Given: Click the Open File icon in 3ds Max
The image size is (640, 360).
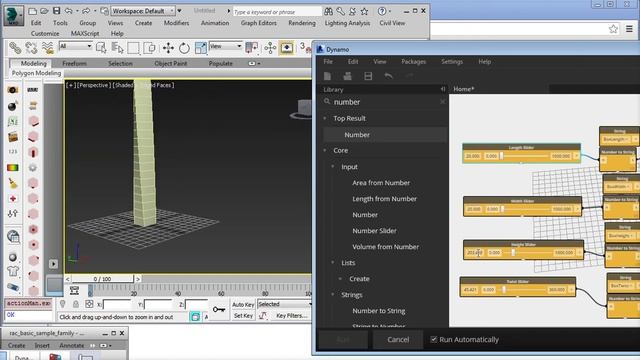Looking at the screenshot, I should (44, 11).
